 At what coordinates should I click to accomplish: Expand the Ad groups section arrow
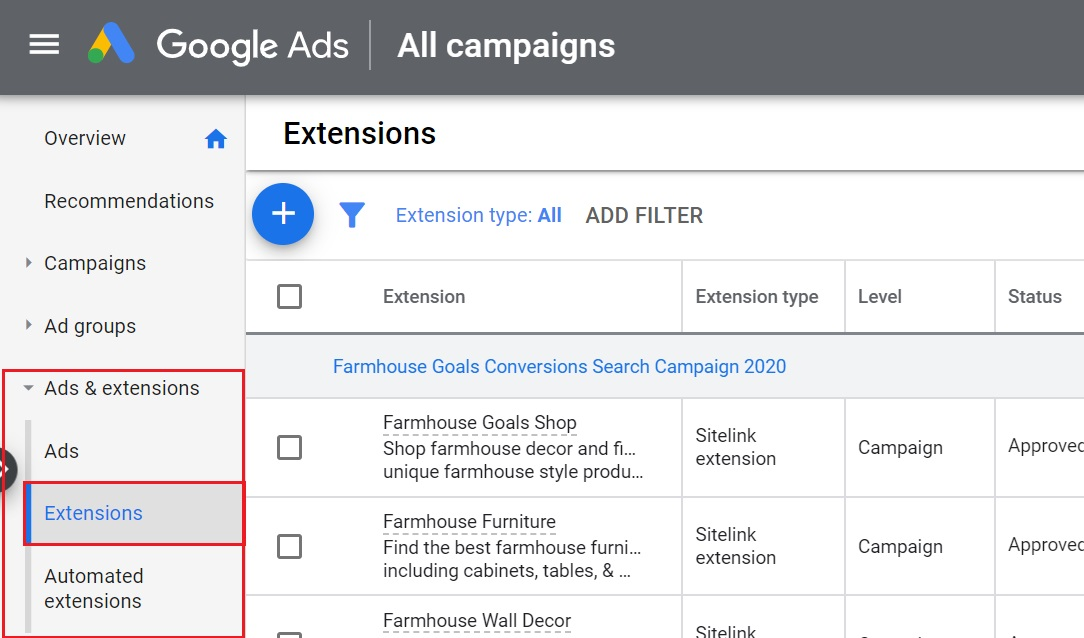(28, 326)
